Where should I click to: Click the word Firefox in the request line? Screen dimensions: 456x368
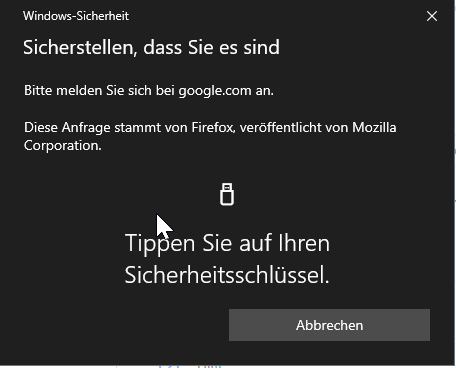click(x=213, y=127)
